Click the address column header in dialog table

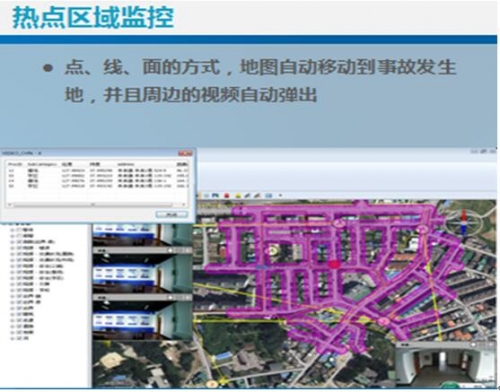pos(125,164)
